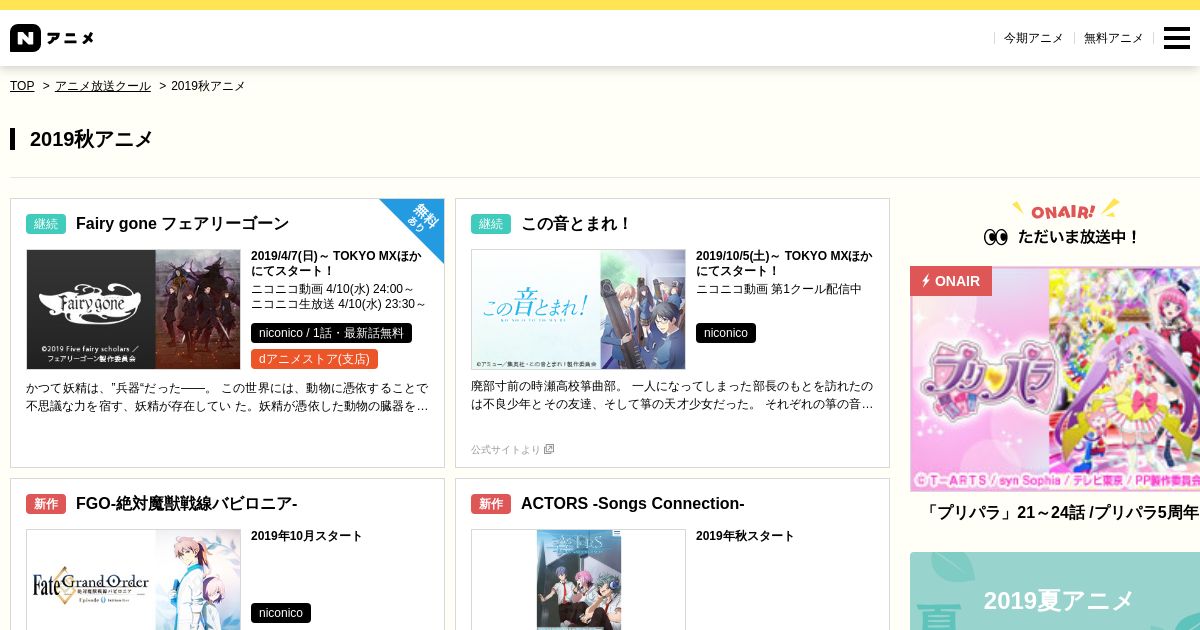Open ACTORS -Songs Connection- title

pos(633,504)
